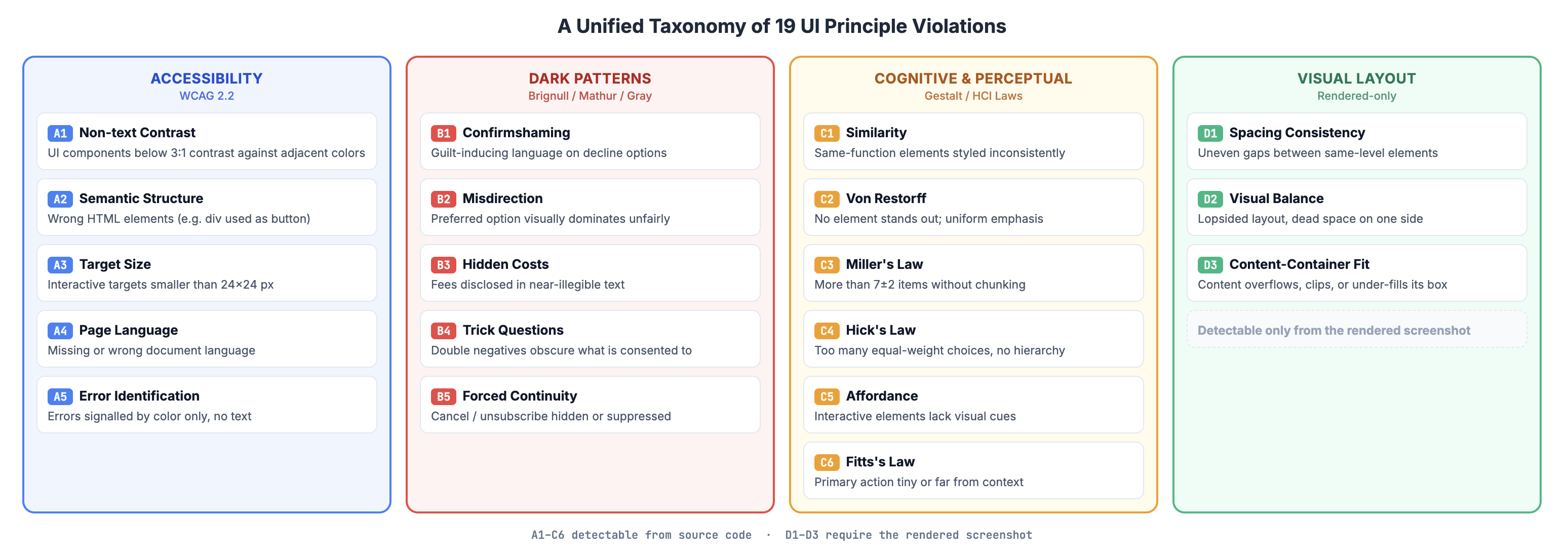The width and height of the screenshot is (1568, 556).
Task: Select the C2 badge for Von Restorff
Action: click(827, 199)
